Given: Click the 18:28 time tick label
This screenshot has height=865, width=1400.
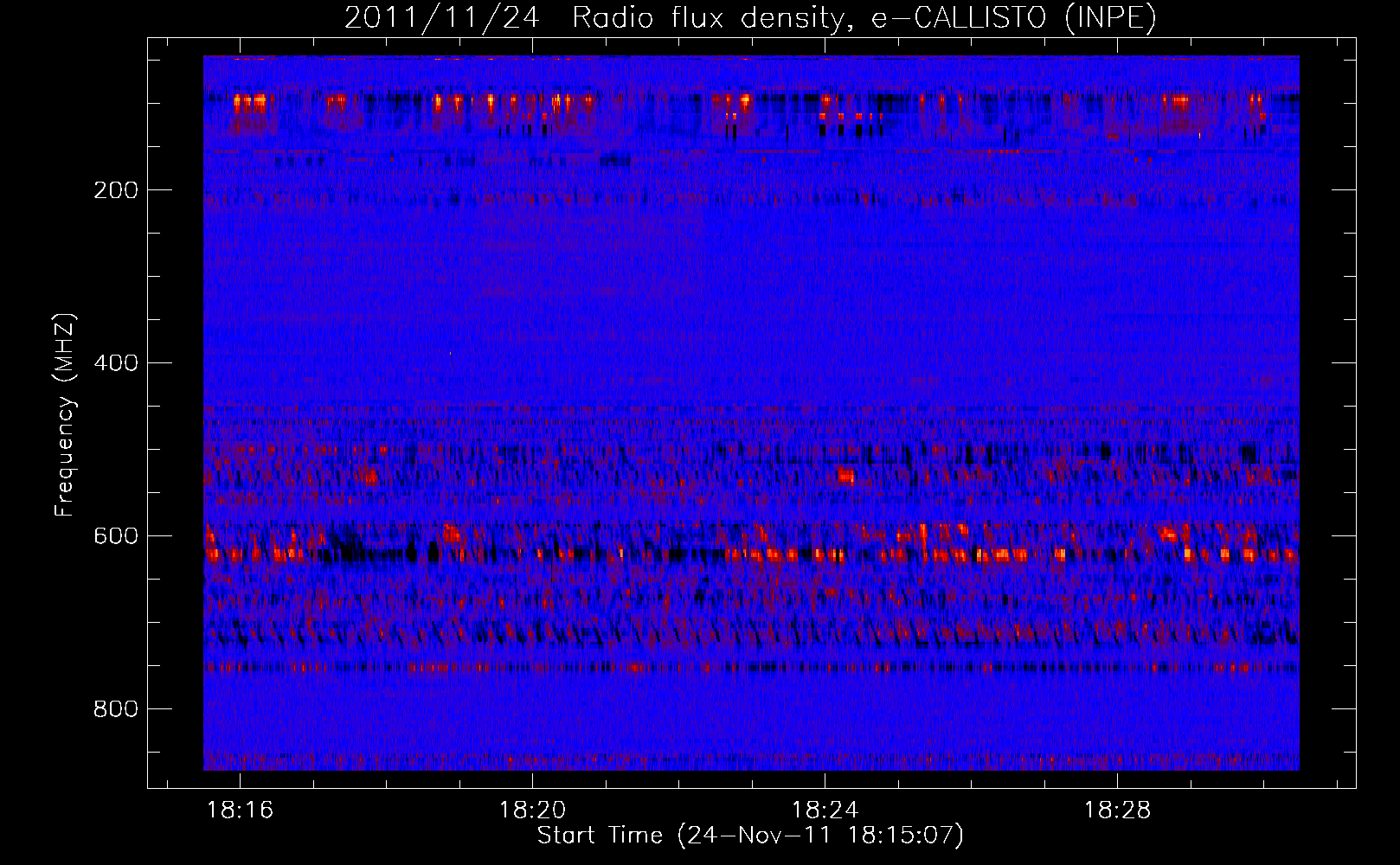Looking at the screenshot, I should tap(1117, 811).
